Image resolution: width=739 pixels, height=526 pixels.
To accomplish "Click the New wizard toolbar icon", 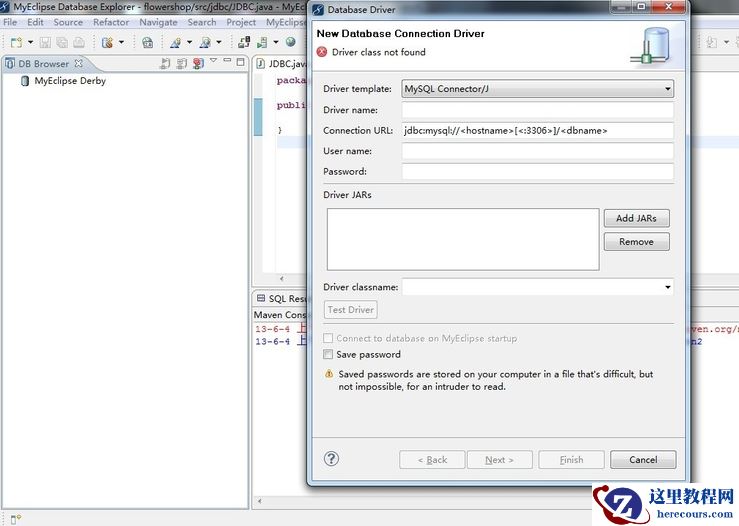I will click(16, 42).
